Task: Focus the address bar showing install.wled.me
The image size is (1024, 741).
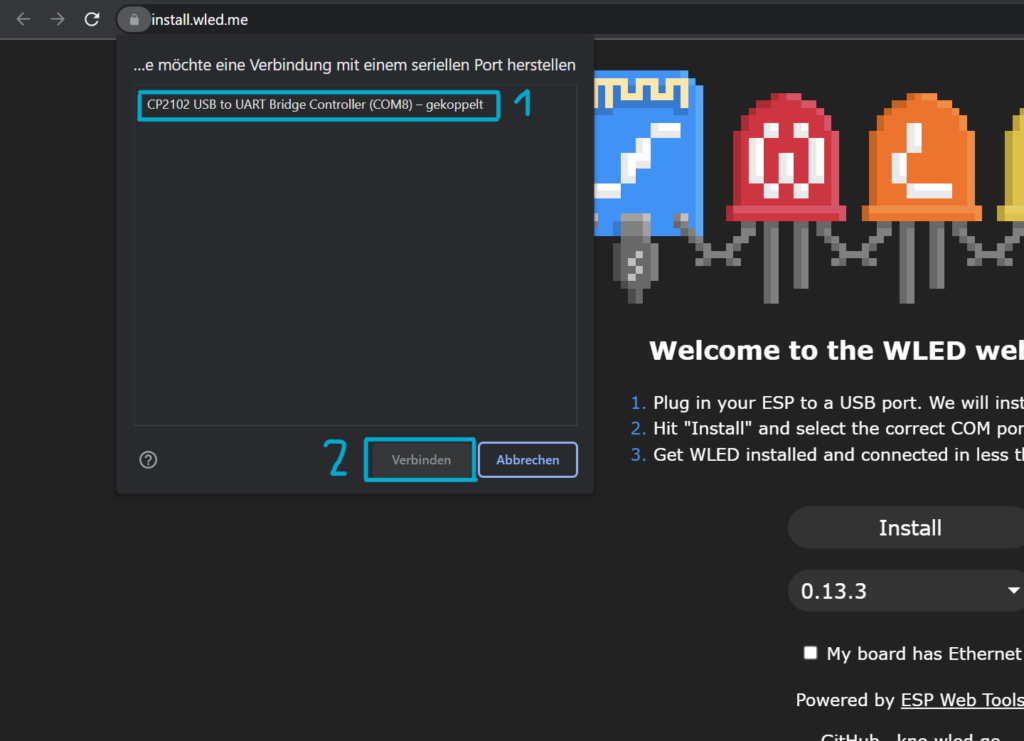Action: [200, 20]
